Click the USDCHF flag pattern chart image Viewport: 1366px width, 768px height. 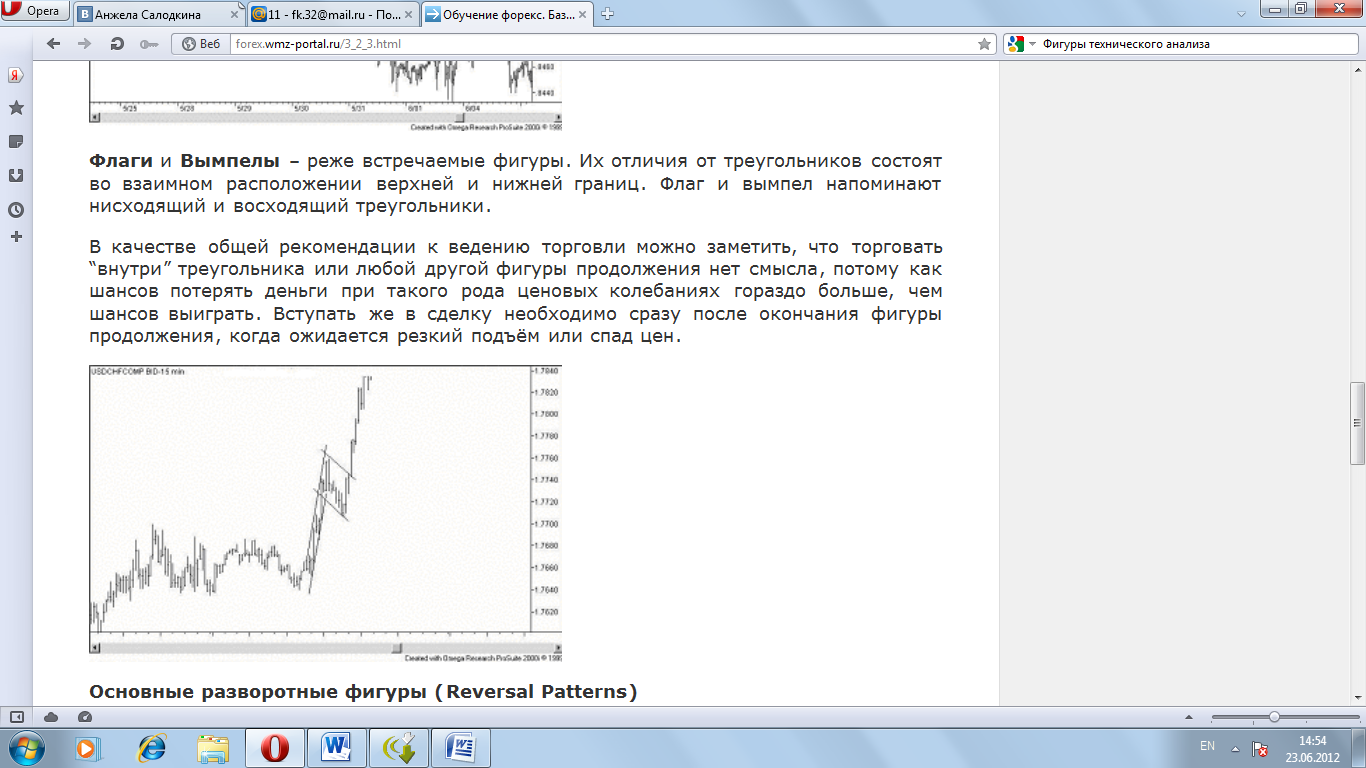(325, 513)
